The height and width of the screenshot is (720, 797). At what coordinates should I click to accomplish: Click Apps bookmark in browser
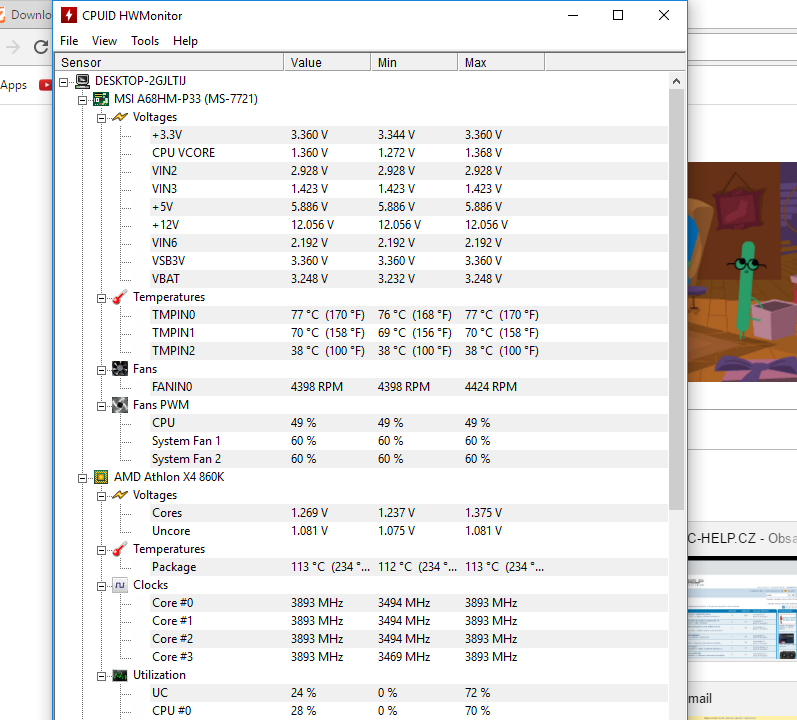tap(14, 85)
